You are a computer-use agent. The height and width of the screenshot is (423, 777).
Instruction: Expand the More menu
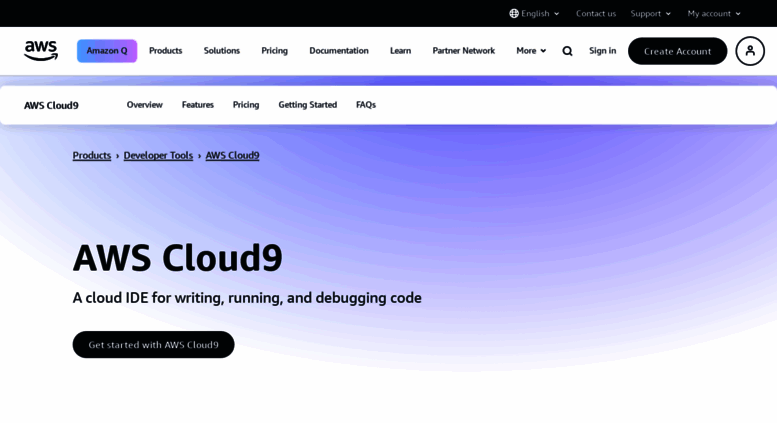[531, 51]
